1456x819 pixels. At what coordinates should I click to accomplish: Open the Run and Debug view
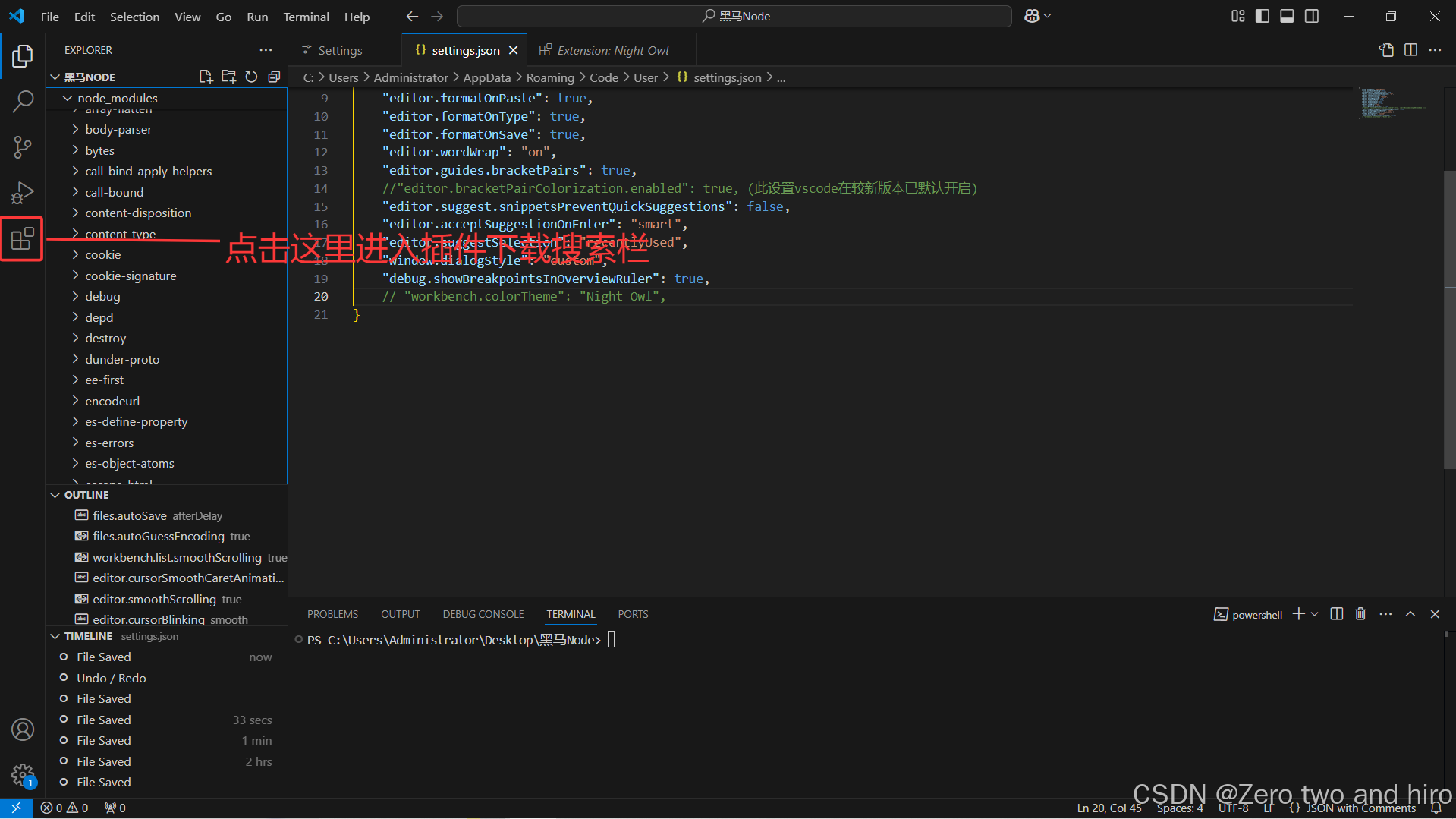coord(23,192)
